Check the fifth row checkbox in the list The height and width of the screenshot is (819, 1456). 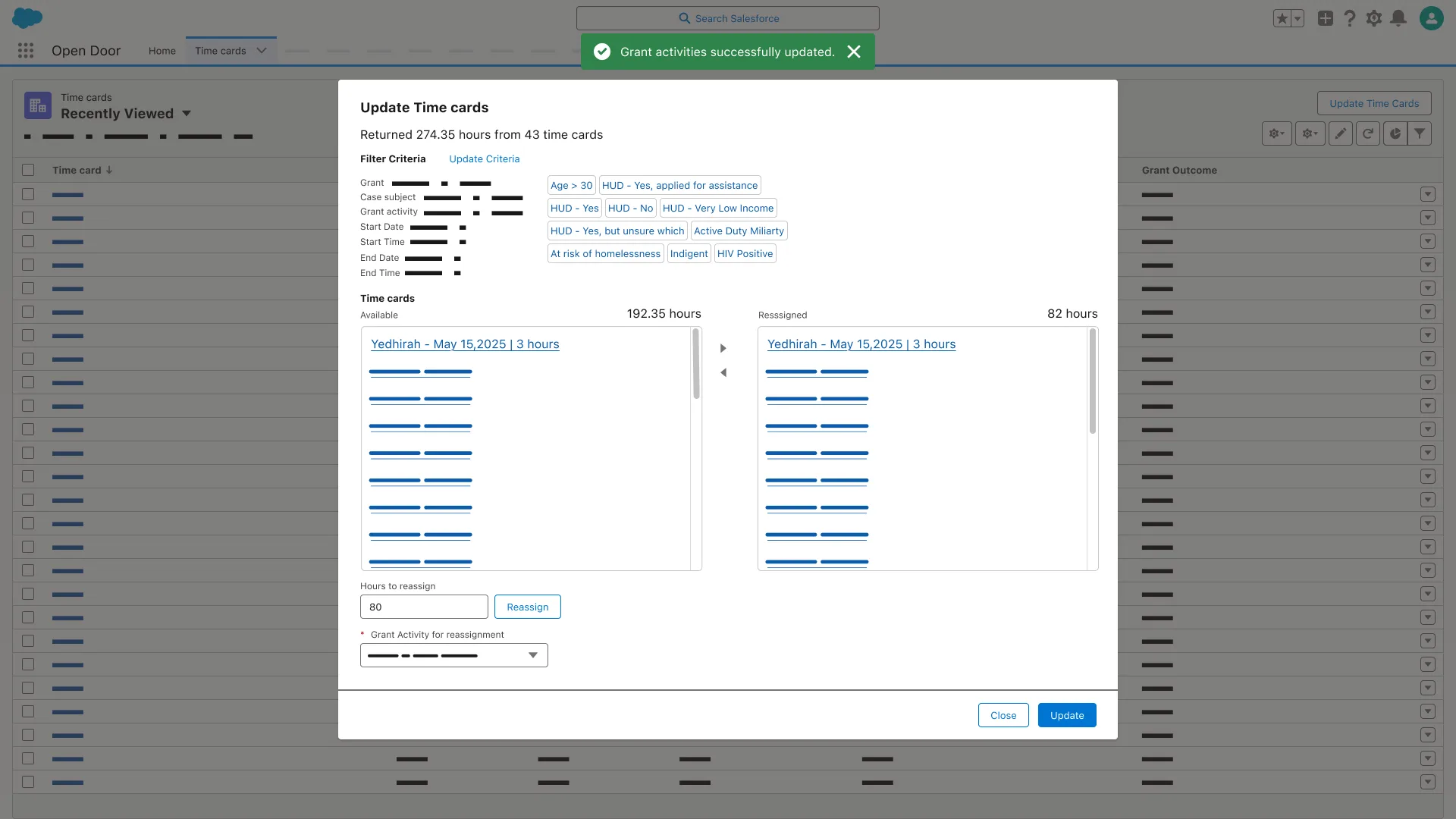(28, 288)
